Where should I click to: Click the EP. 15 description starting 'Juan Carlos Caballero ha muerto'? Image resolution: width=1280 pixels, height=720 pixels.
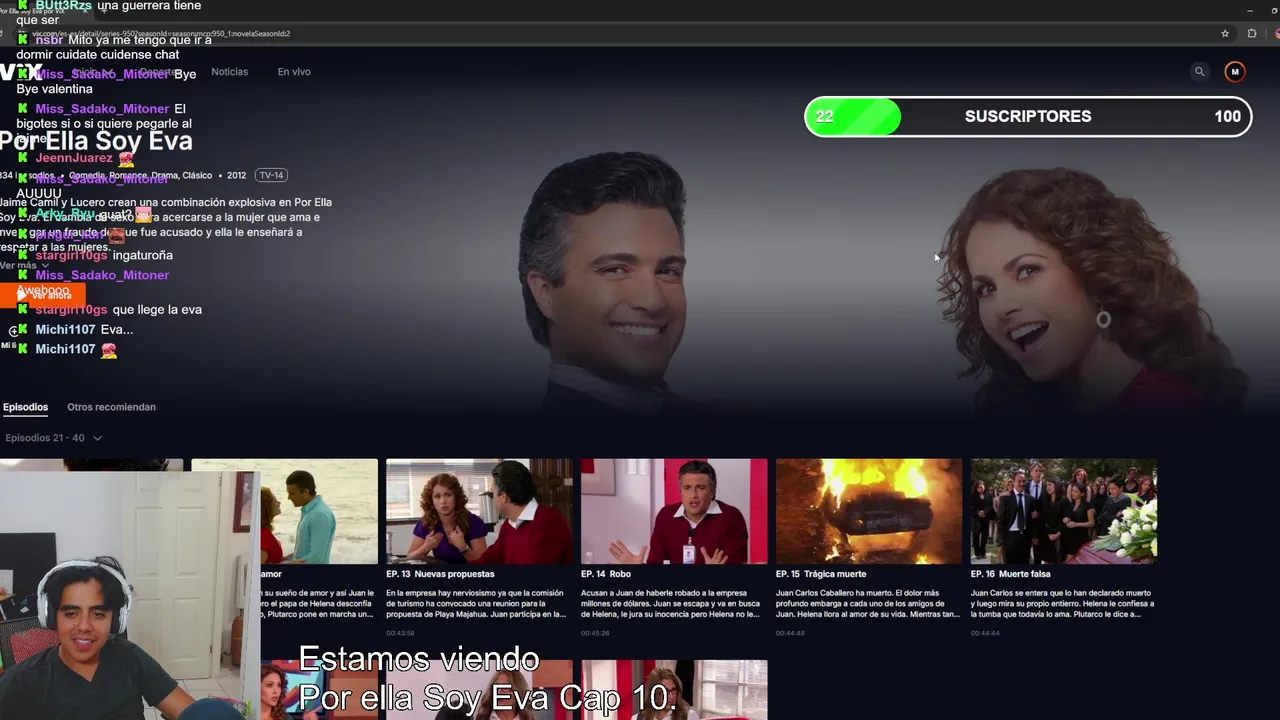[x=868, y=604]
